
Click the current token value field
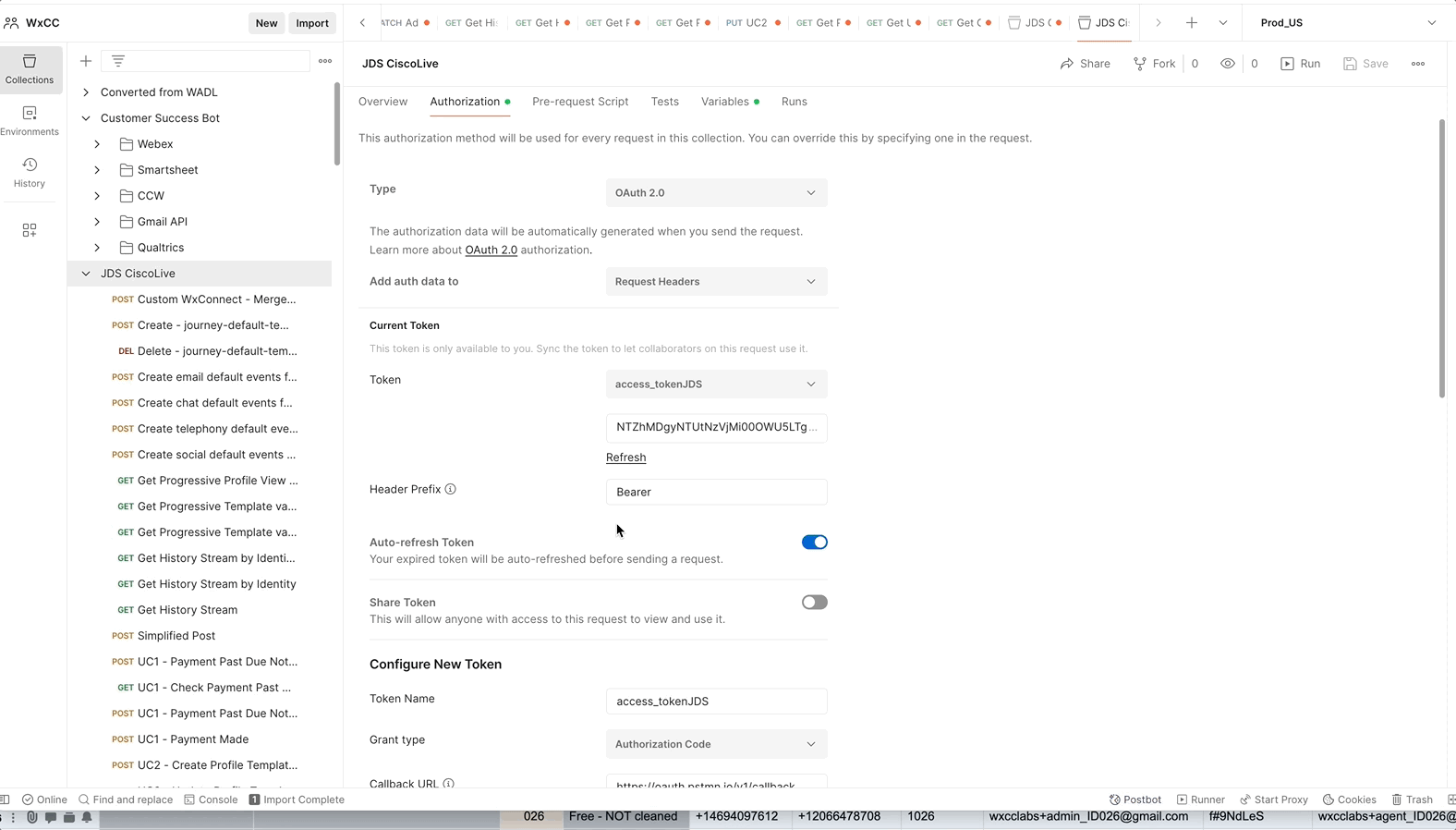pos(716,428)
